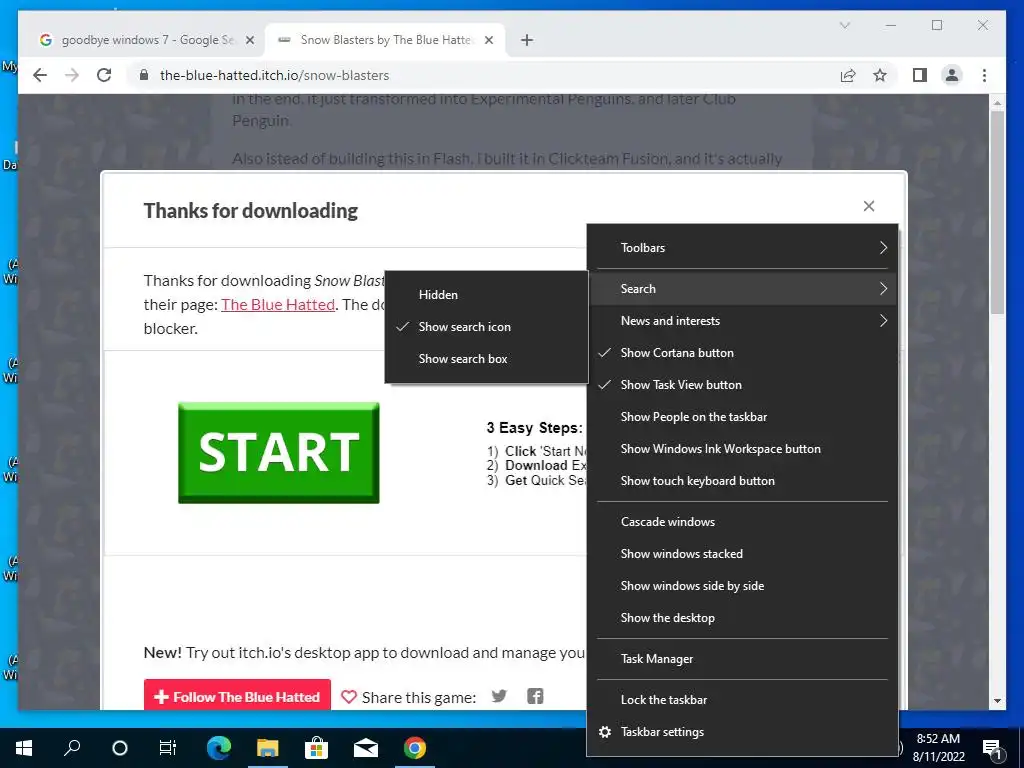1024x768 pixels.
Task: Select the Hidden search option
Action: 487,295
